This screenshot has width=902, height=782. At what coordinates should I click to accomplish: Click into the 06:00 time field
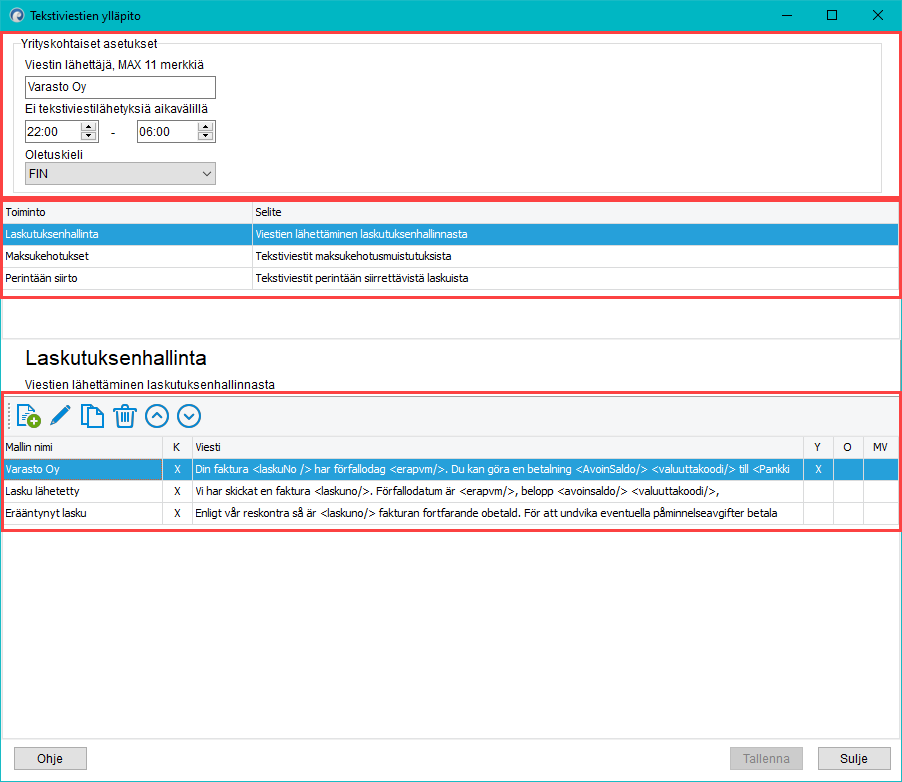[x=167, y=132]
